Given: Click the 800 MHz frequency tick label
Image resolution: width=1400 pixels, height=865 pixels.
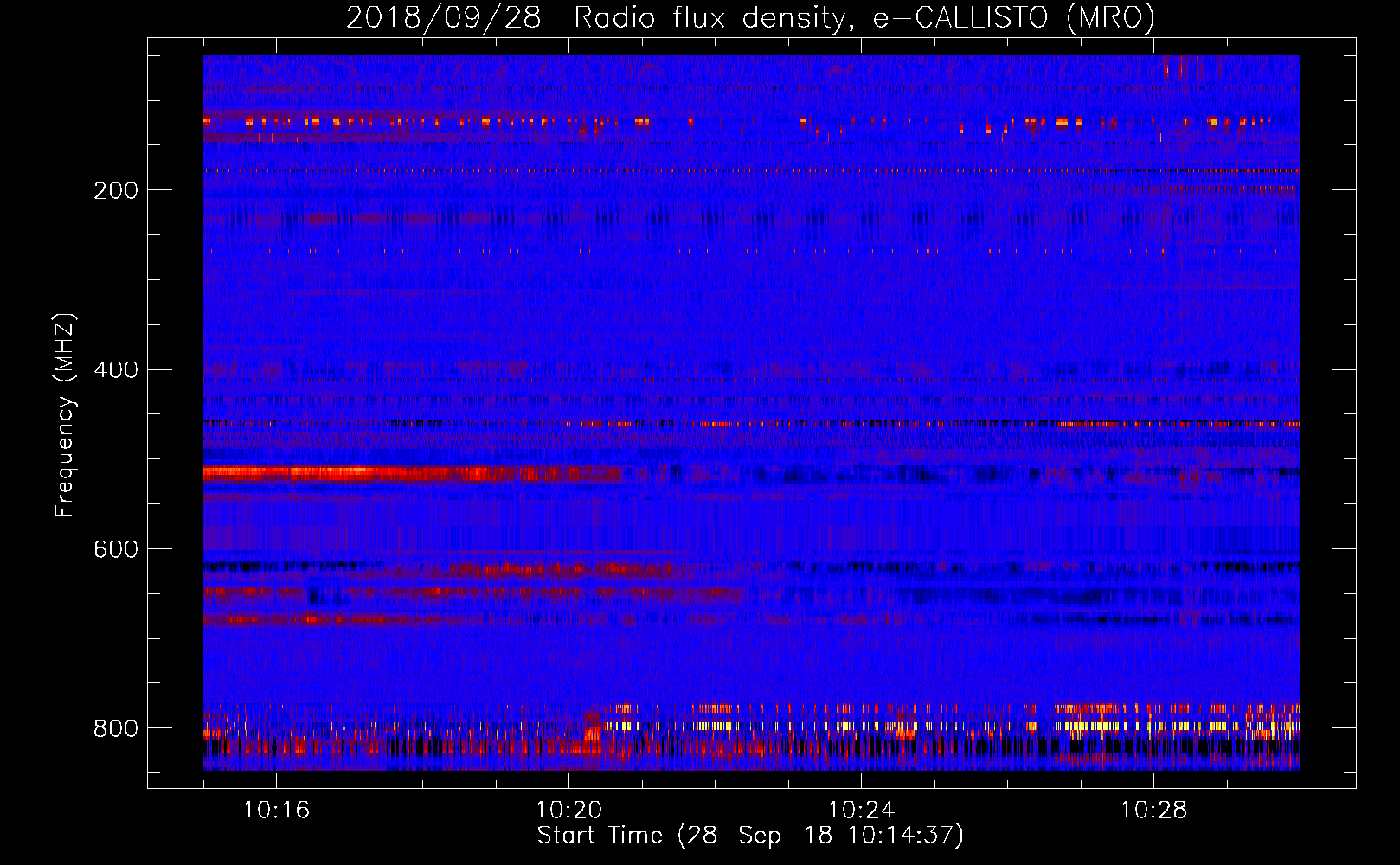Looking at the screenshot, I should point(116,728).
